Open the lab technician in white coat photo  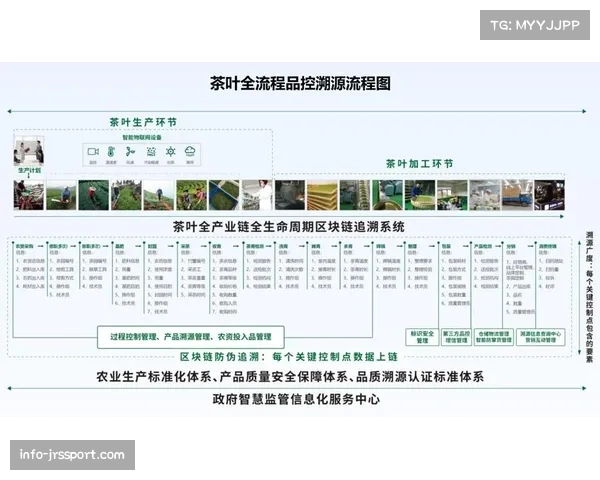click(257, 195)
